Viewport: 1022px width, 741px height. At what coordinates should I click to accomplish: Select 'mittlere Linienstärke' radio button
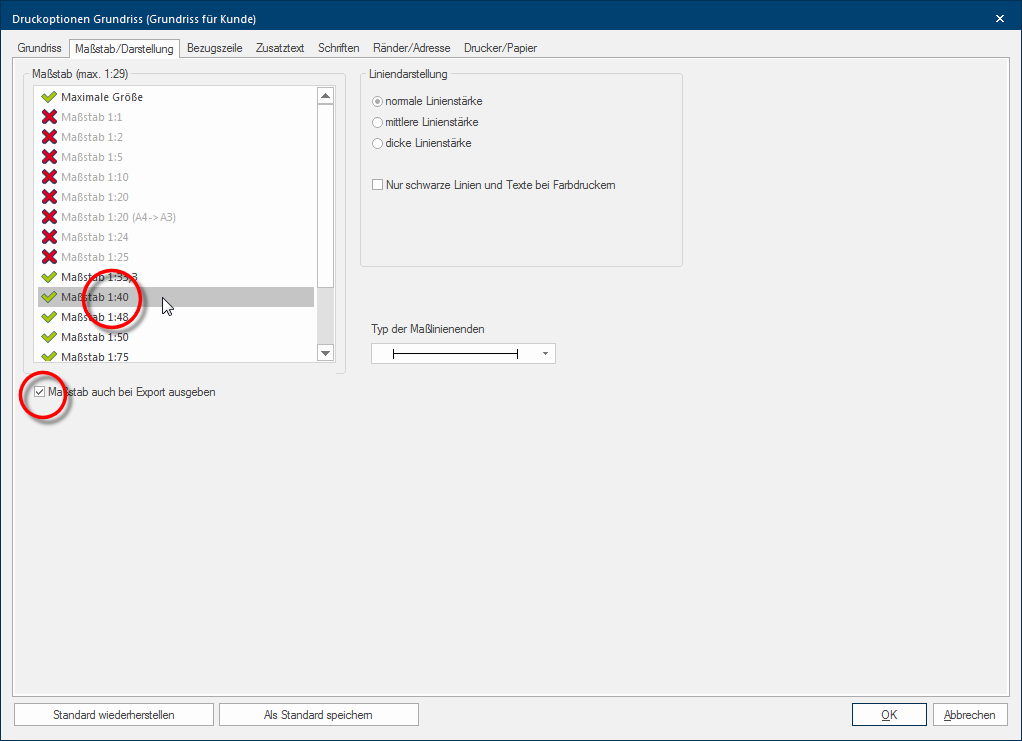coord(377,122)
